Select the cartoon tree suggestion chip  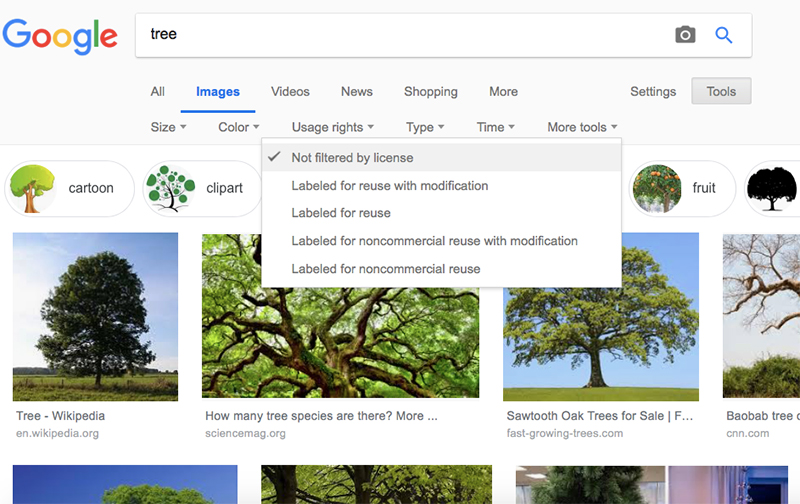[69, 188]
